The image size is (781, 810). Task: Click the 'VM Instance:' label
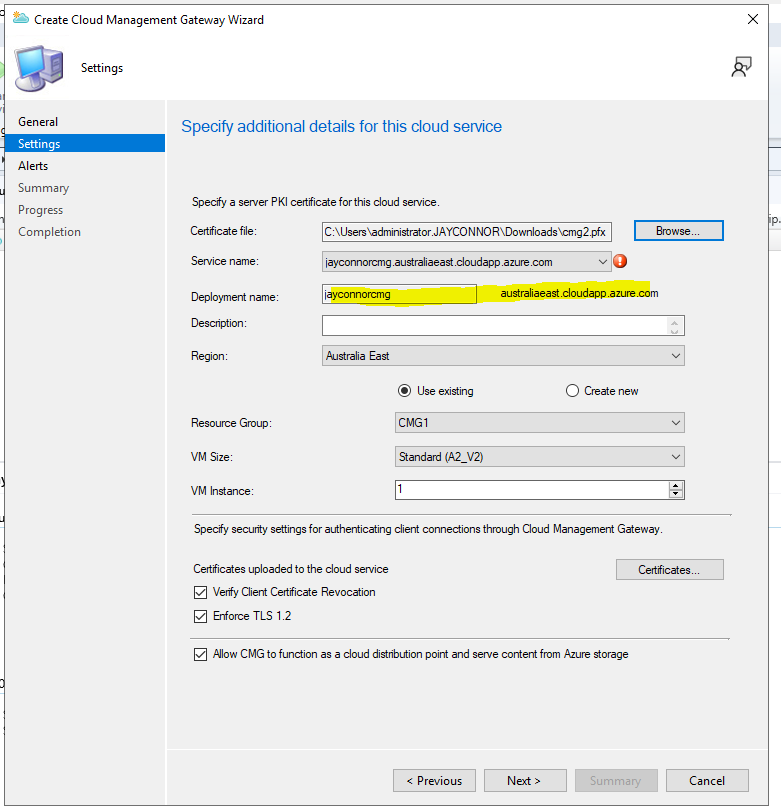[222, 491]
